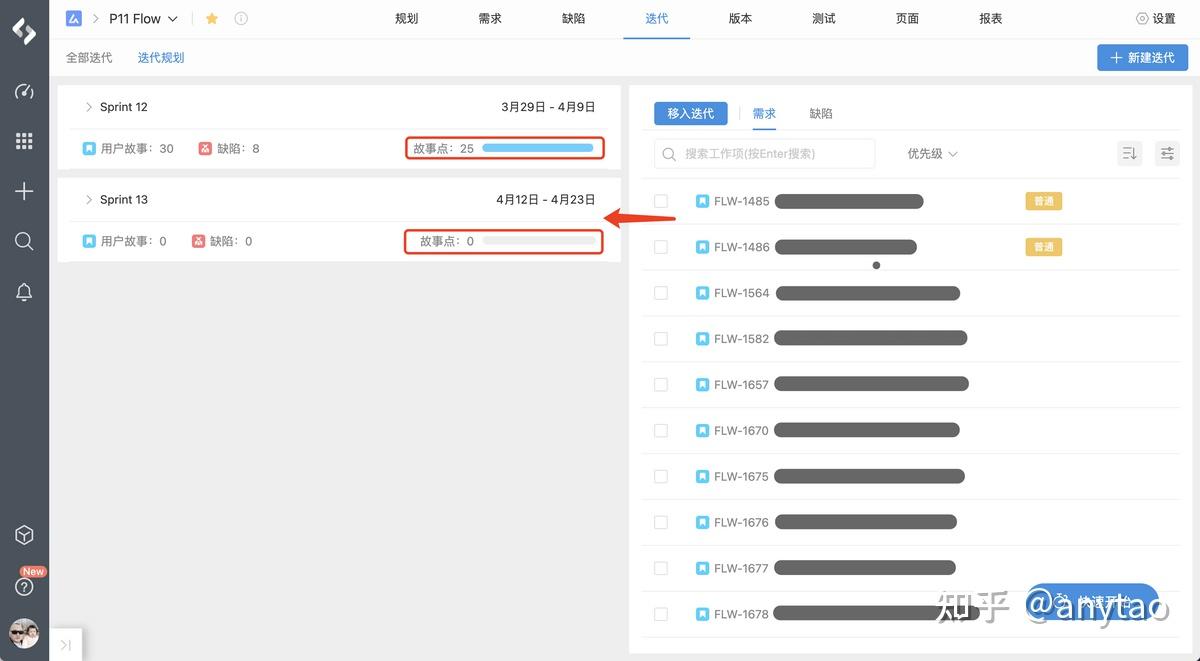Select the checkbox next to FLW-1564
The height and width of the screenshot is (661, 1200).
(x=661, y=292)
